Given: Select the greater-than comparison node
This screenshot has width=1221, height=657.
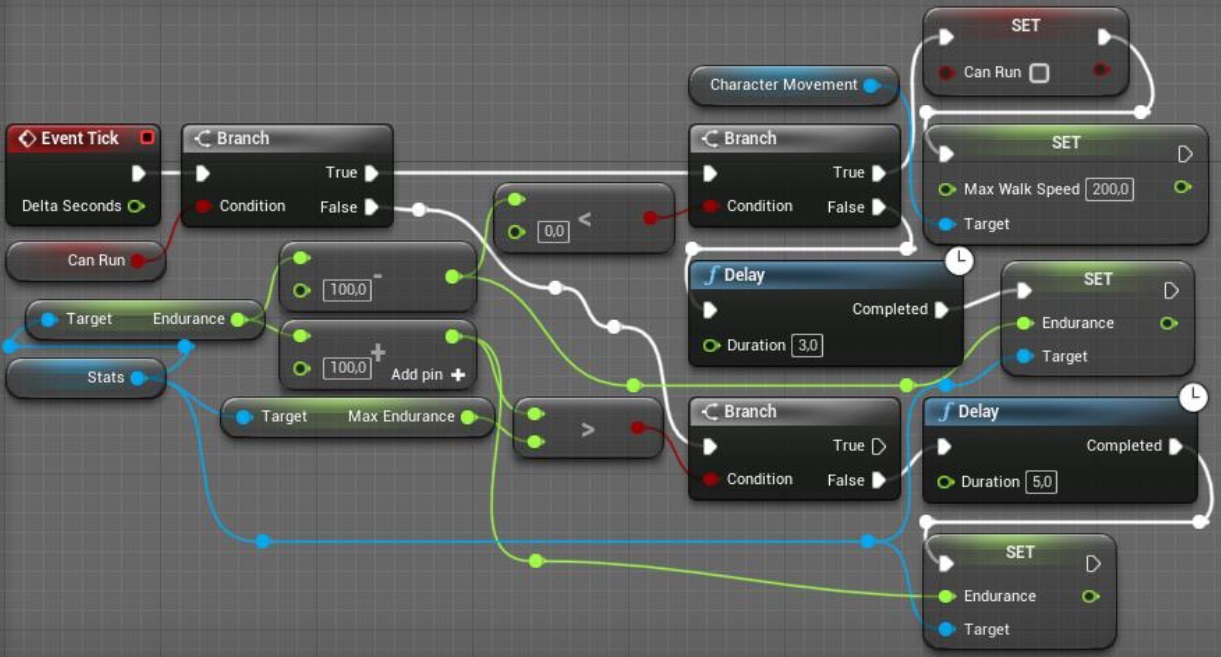Looking at the screenshot, I should coord(588,429).
